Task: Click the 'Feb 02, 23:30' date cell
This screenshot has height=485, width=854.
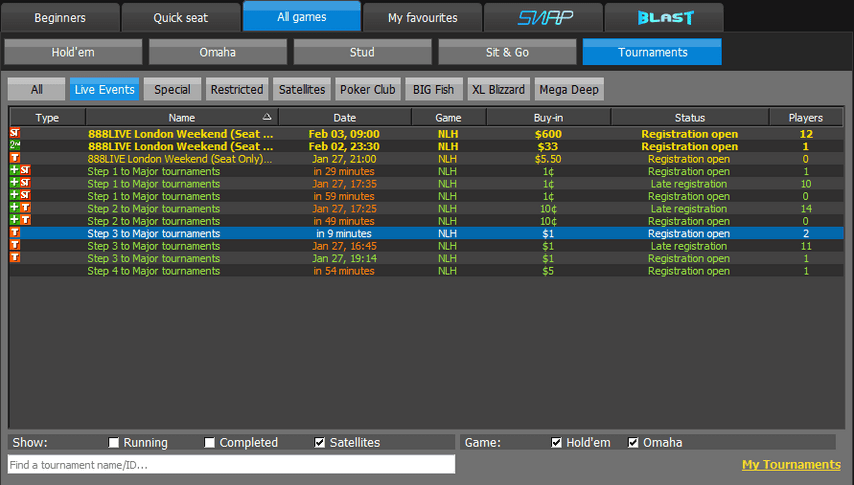Action: pyautogui.click(x=344, y=147)
